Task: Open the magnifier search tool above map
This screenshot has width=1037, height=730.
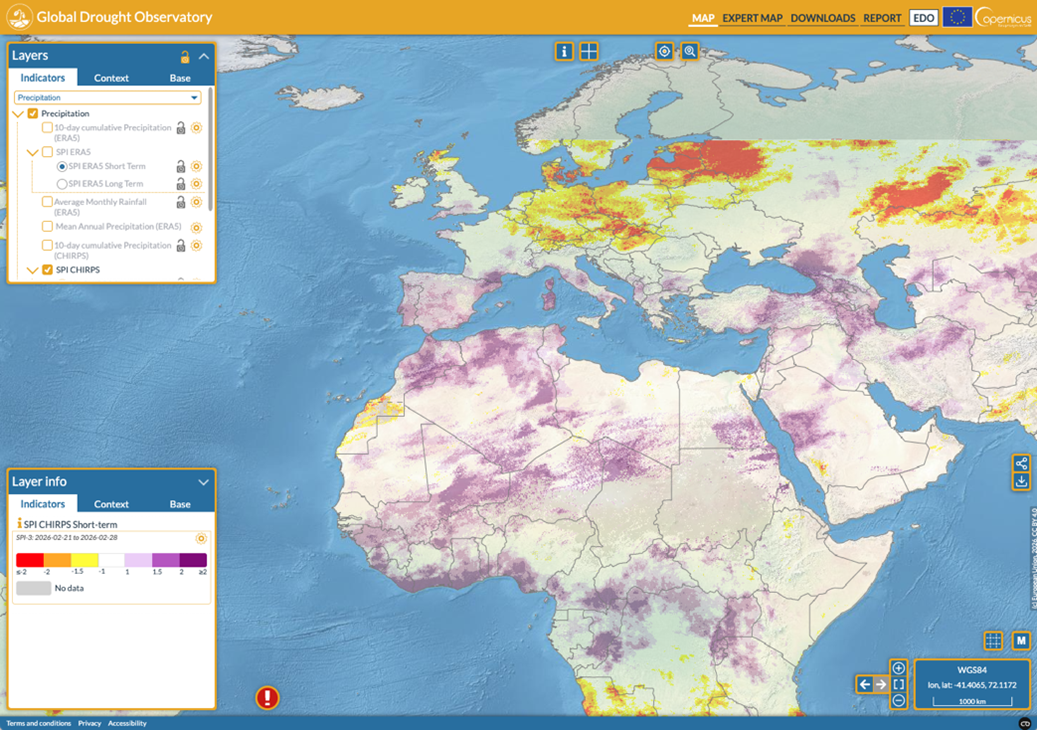Action: [x=690, y=51]
